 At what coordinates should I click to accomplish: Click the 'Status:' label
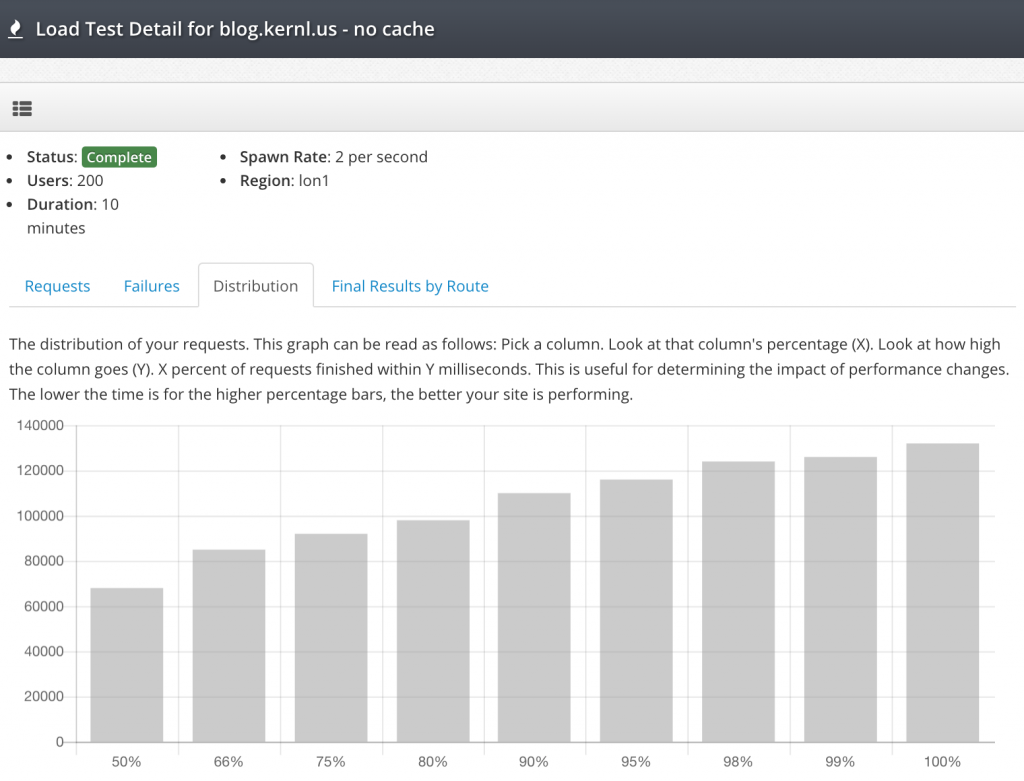click(52, 157)
